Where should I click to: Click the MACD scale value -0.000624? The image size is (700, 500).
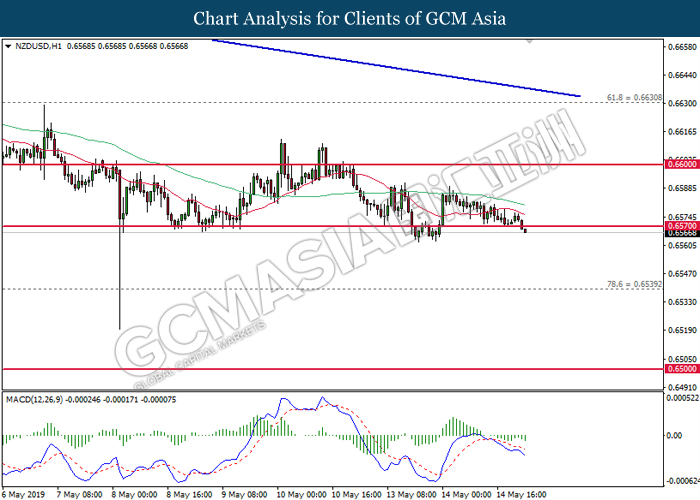point(683,481)
